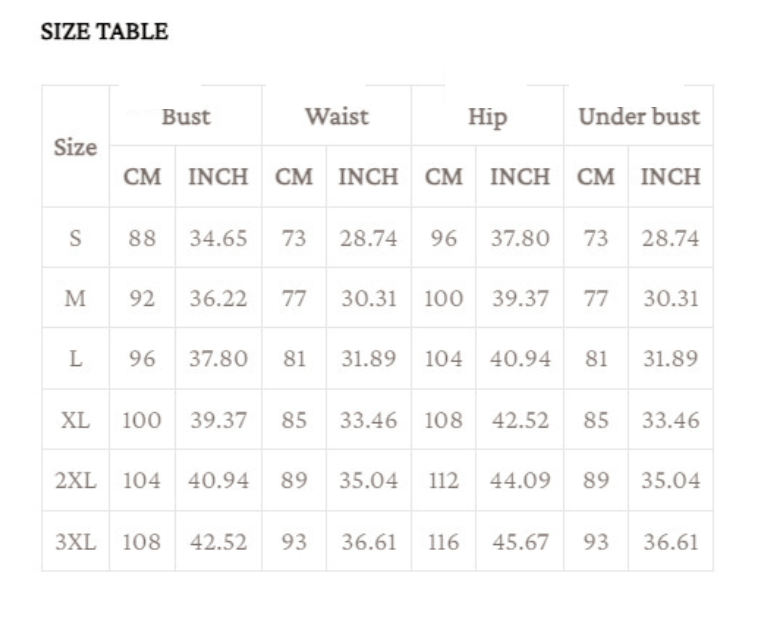Click the Bust CM subheader
Viewport: 777px width, 618px height.
pyautogui.click(x=142, y=177)
